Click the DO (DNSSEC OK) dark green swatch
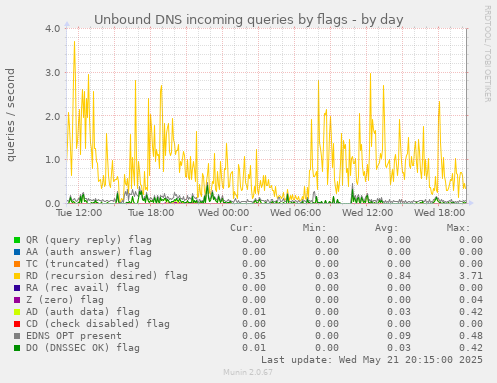497x383 pixels. pyautogui.click(x=17, y=348)
